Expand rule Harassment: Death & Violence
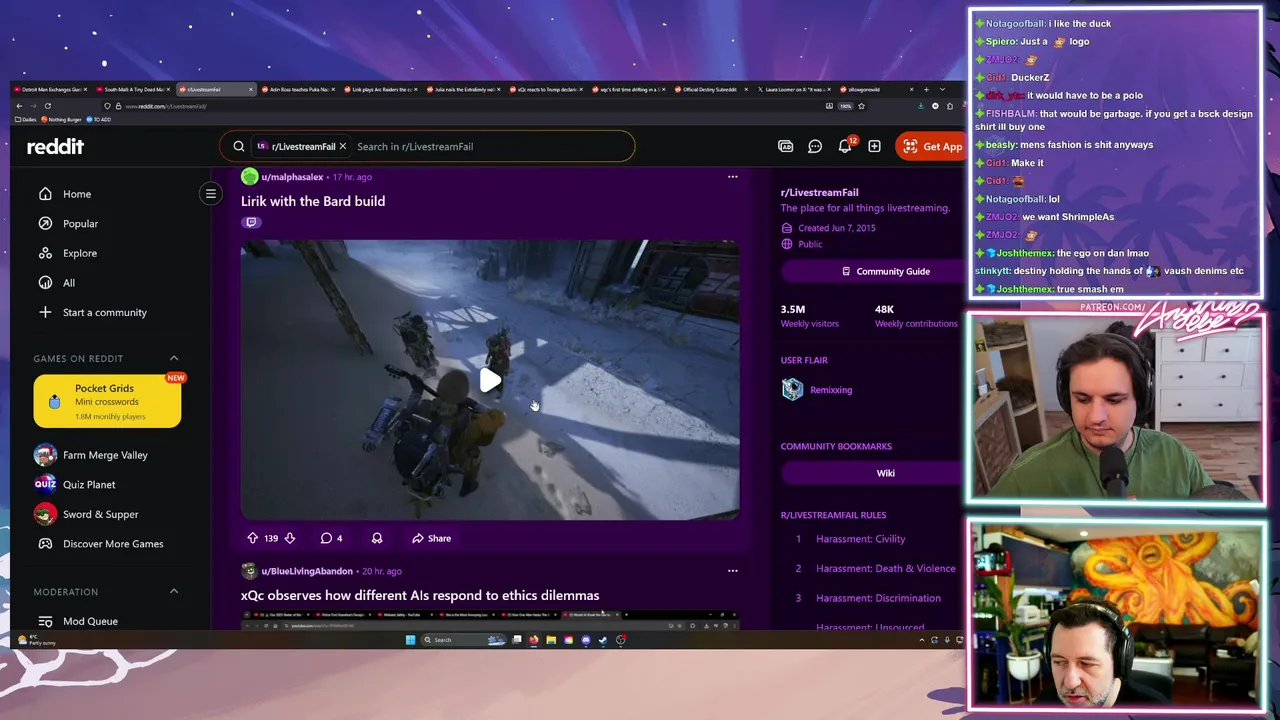Viewport: 1280px width, 720px height. (886, 568)
